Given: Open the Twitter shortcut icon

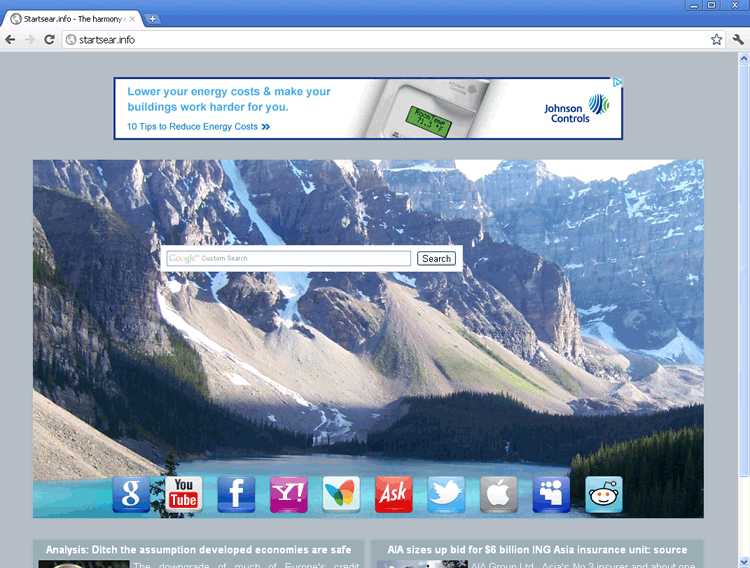Looking at the screenshot, I should [446, 494].
